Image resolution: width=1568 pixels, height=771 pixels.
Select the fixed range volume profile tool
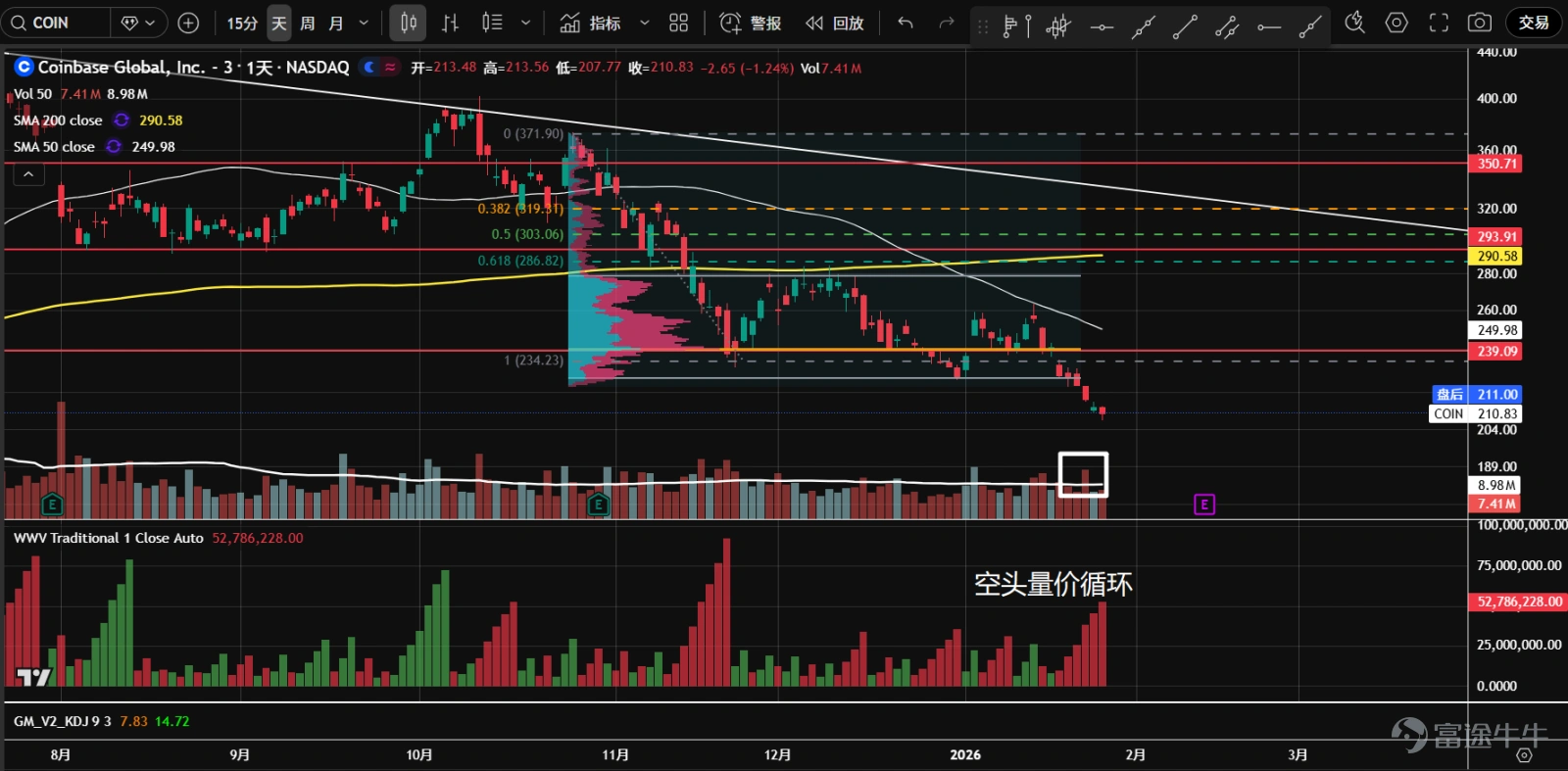point(1016,26)
